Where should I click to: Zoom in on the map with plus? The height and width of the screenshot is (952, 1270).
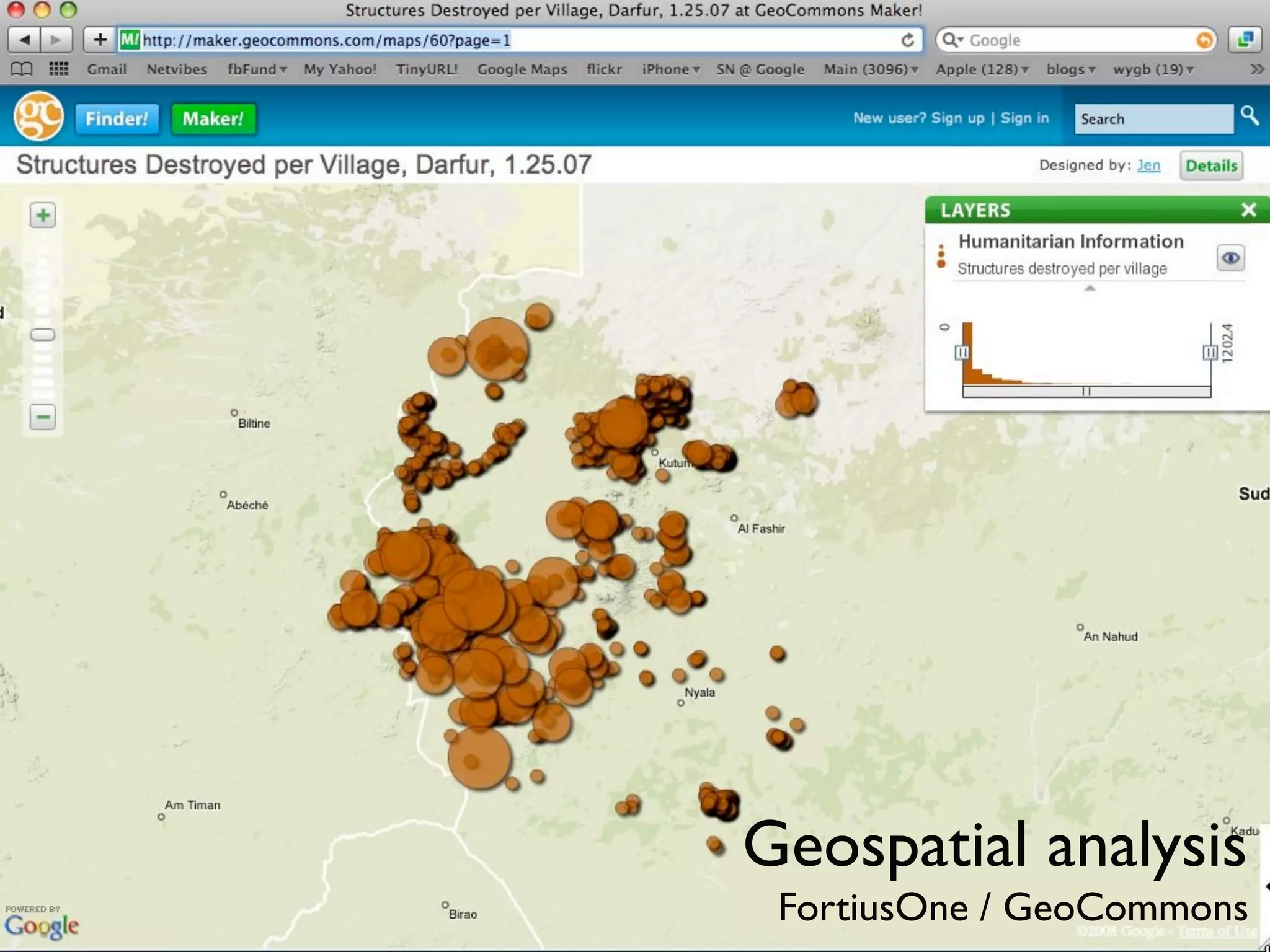point(43,215)
